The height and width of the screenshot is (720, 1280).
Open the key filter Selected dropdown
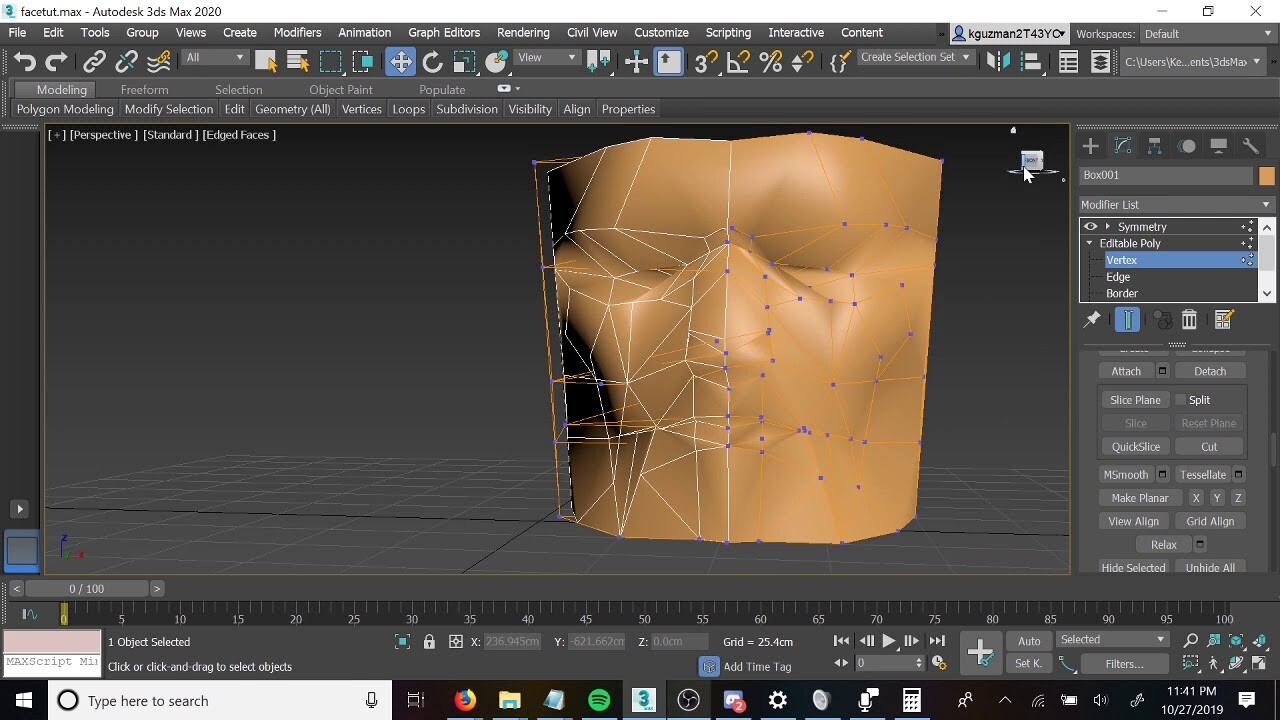pos(1113,640)
